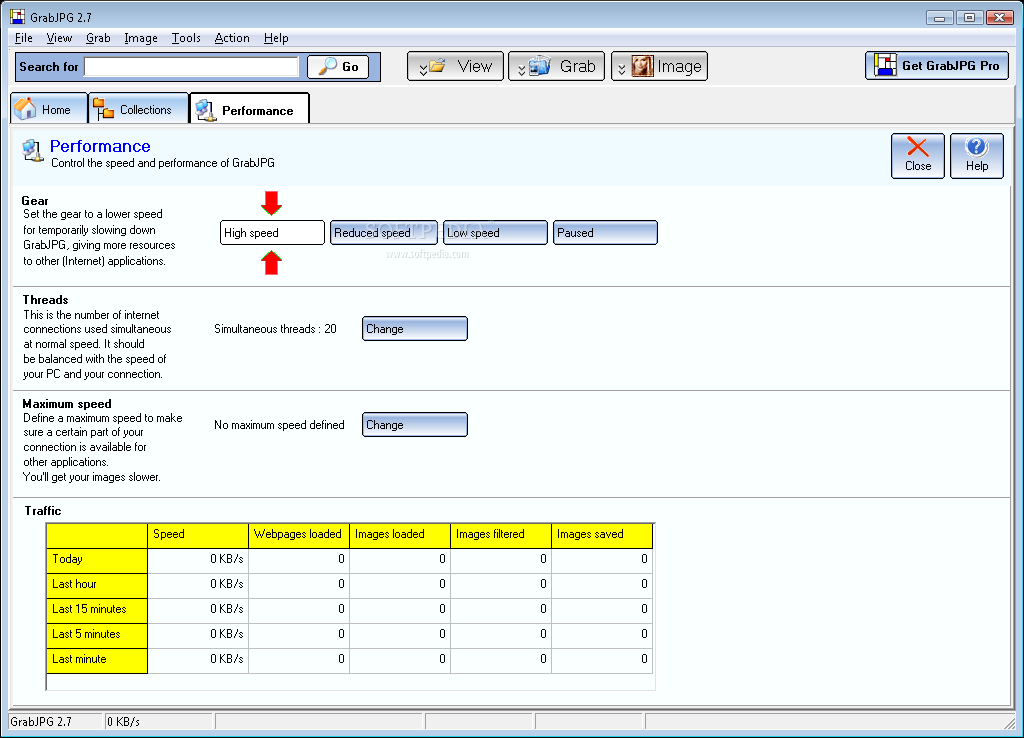This screenshot has height=738, width=1024.
Task: Click the blue question mark Help icon
Action: point(976,147)
